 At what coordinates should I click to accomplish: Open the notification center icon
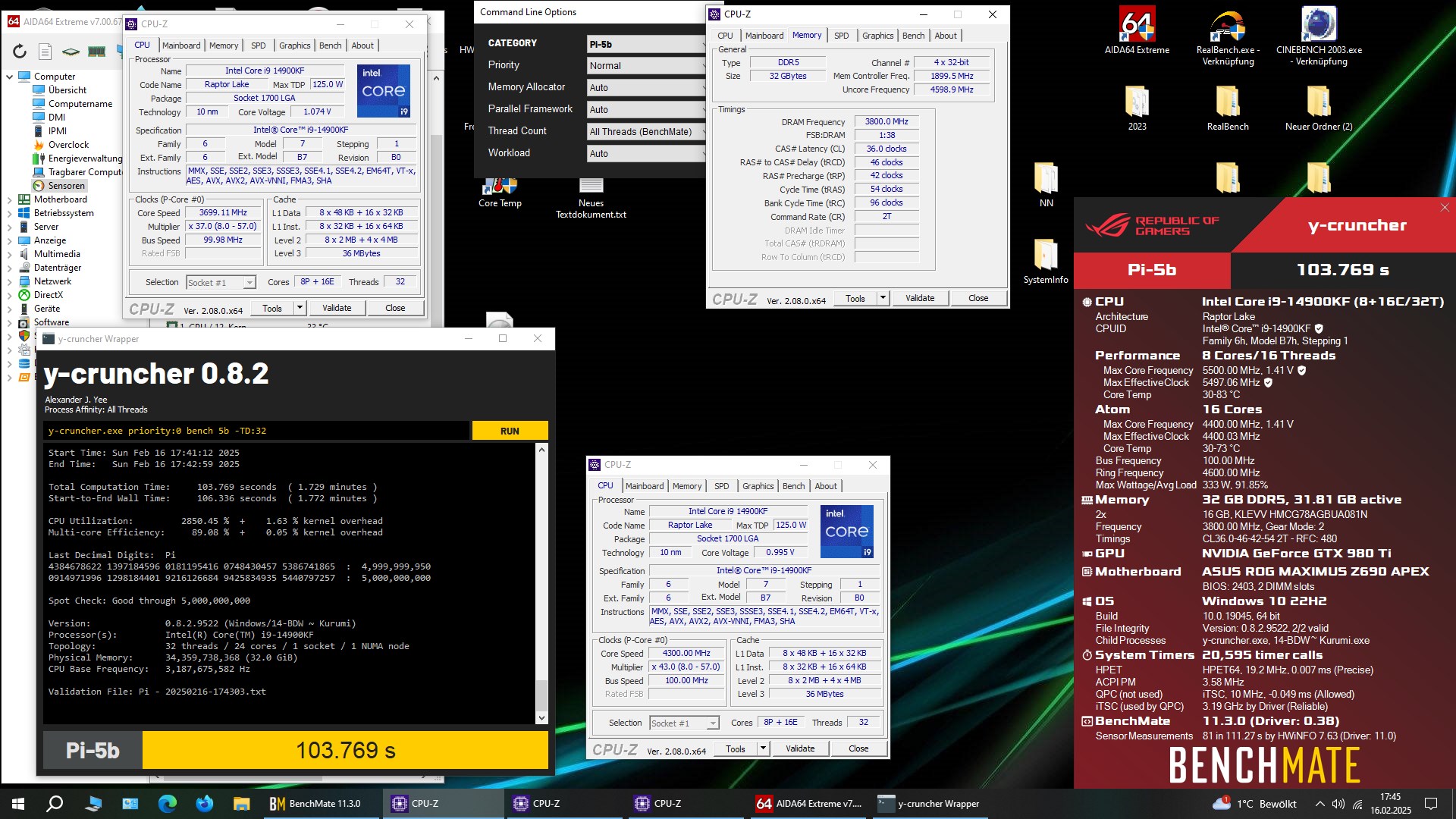(1431, 804)
